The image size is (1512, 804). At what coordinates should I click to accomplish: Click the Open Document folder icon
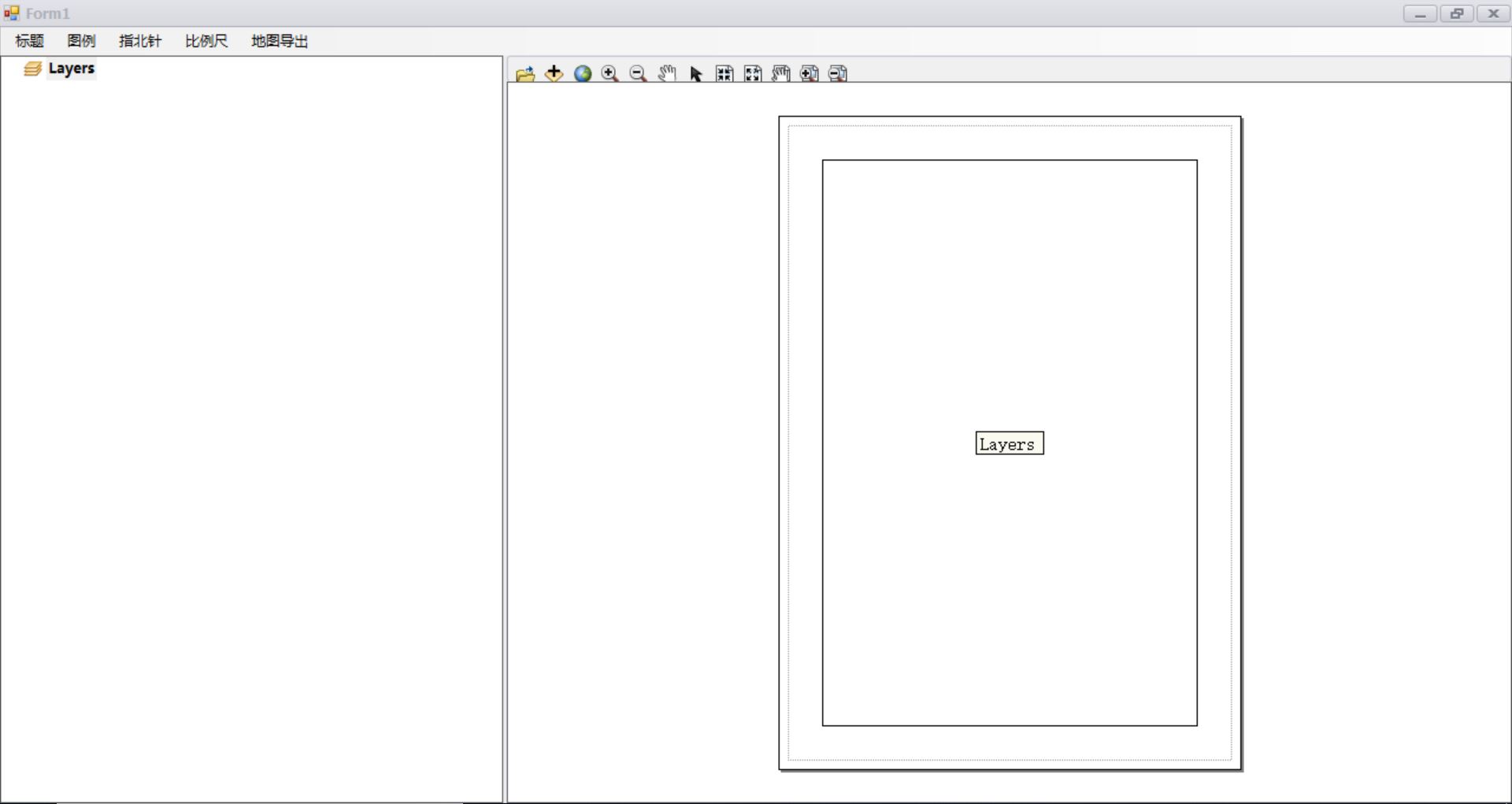pyautogui.click(x=525, y=73)
